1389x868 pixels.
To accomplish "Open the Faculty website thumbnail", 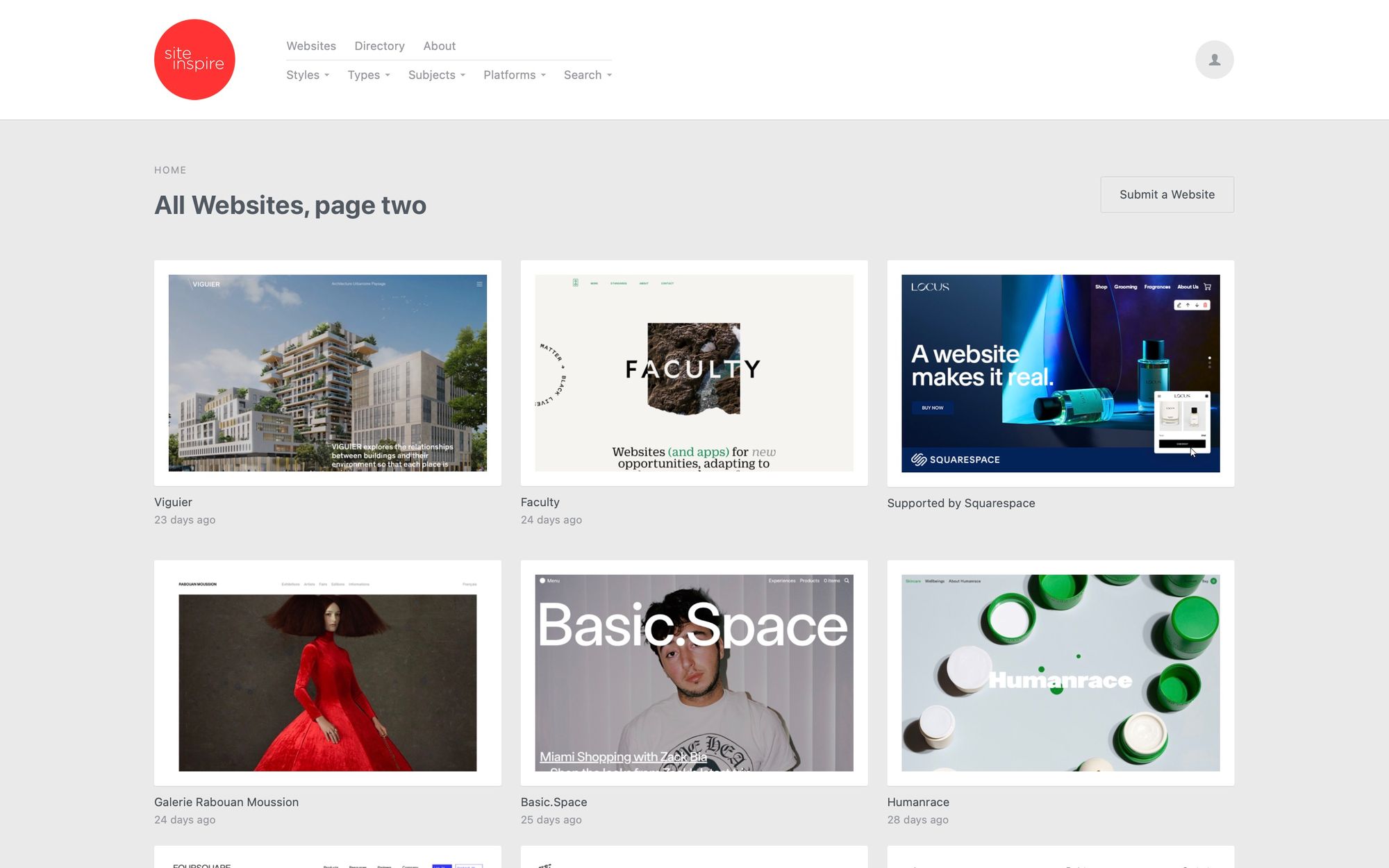I will coord(694,373).
